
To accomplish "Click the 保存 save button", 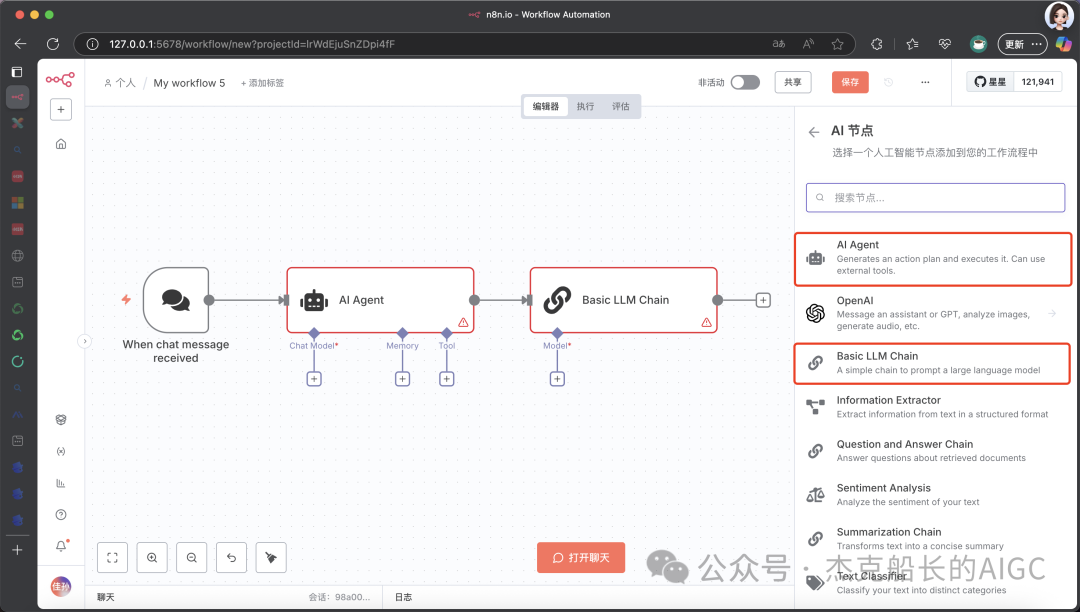I will 850,82.
